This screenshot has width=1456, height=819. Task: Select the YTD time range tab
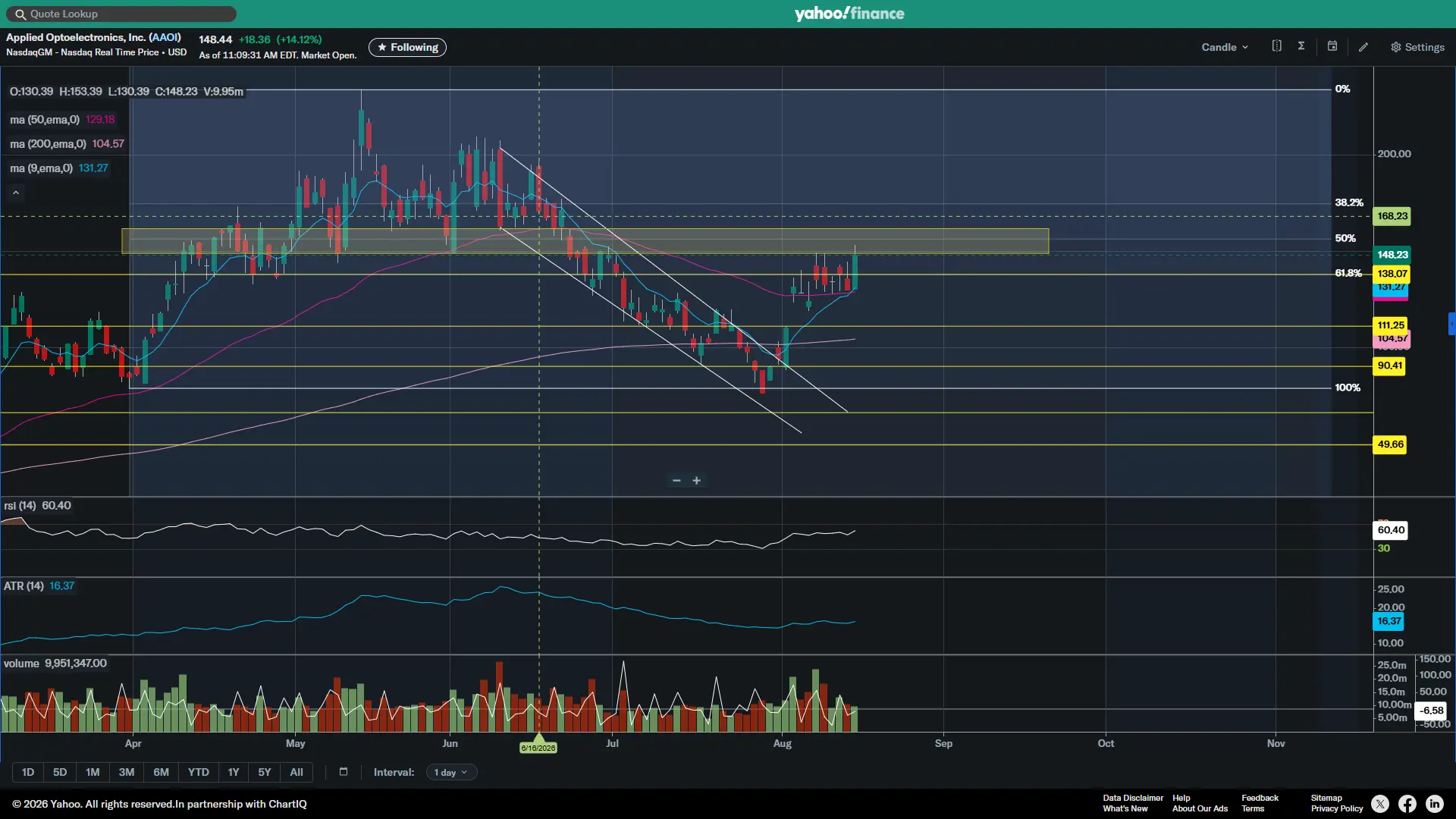click(199, 772)
